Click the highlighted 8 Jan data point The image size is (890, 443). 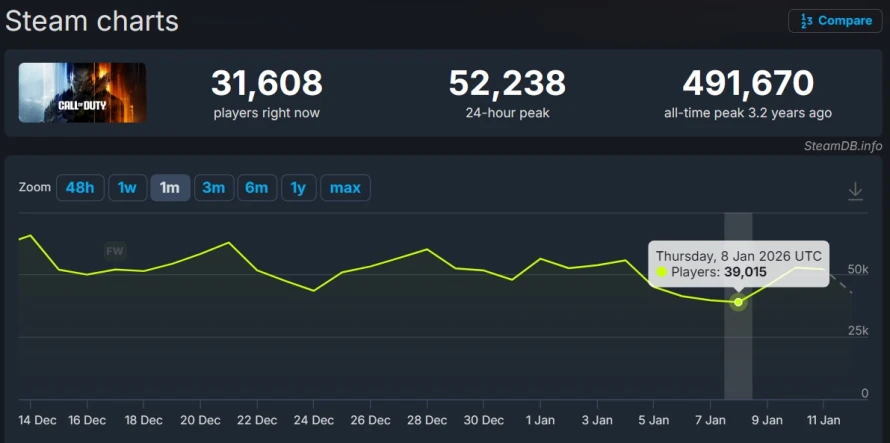click(738, 302)
